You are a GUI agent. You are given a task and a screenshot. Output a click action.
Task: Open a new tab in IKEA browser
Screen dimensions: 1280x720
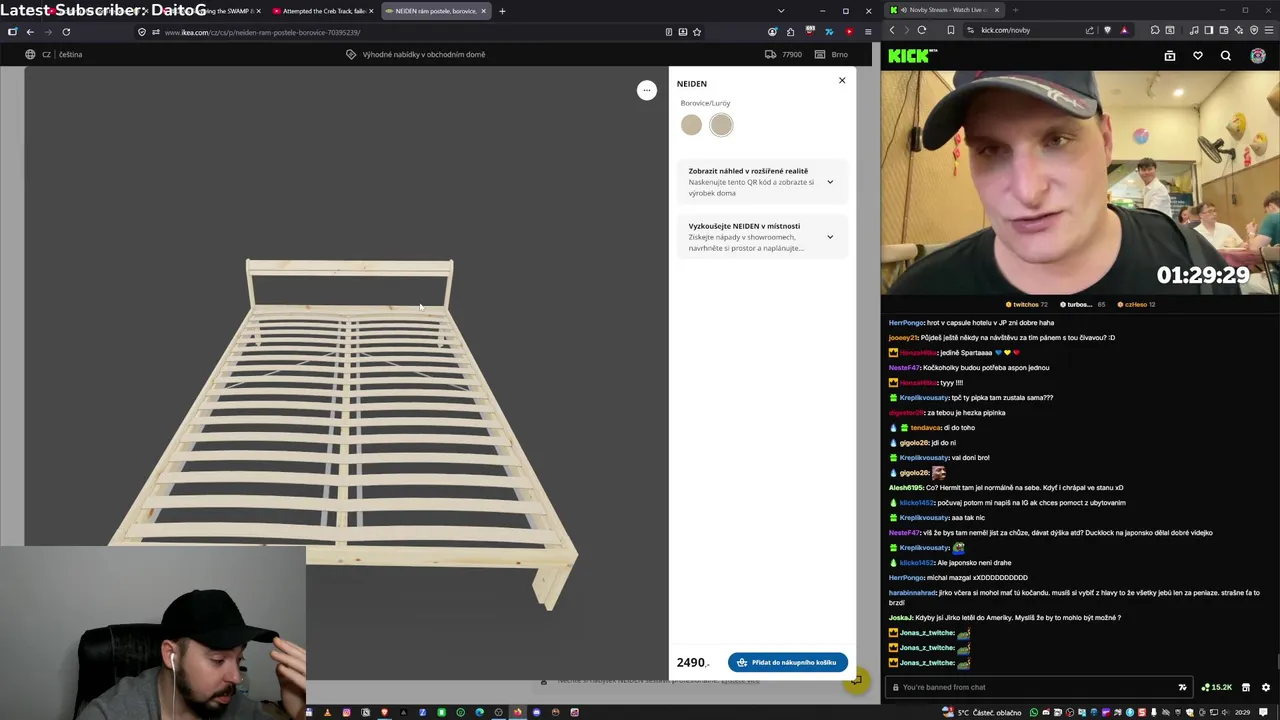pyautogui.click(x=502, y=11)
